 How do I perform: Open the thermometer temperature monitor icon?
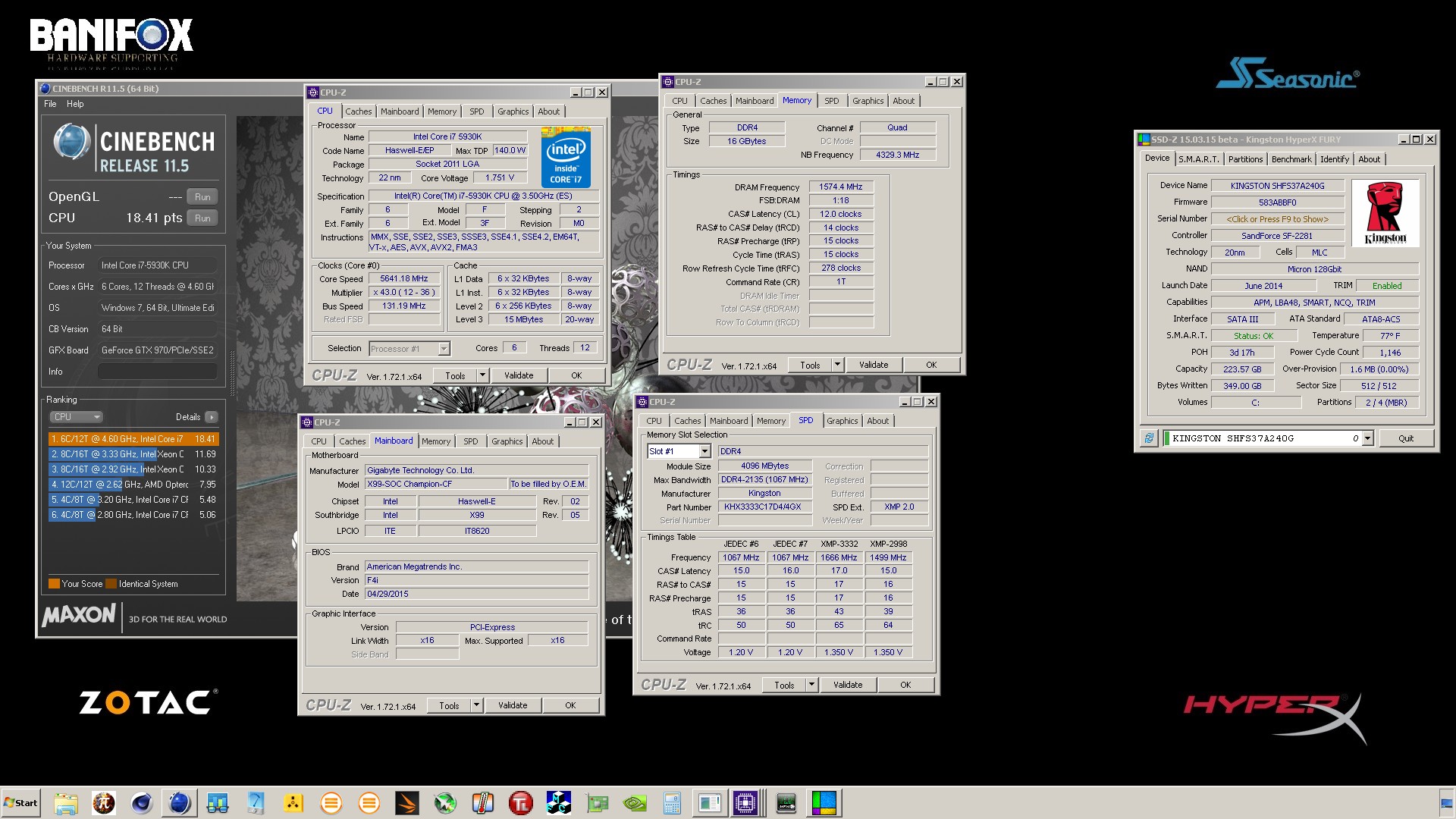click(x=483, y=803)
